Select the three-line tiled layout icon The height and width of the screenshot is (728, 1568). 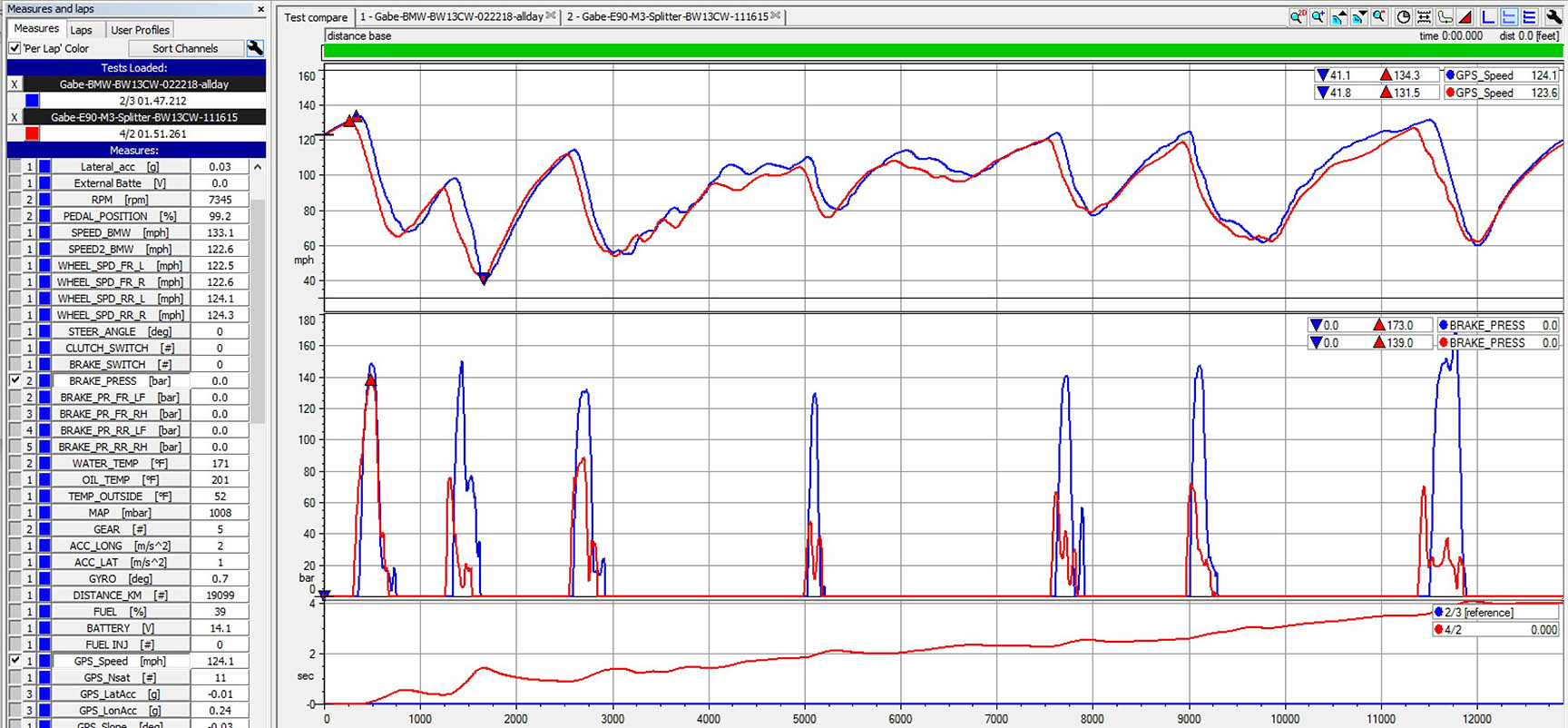[1529, 16]
